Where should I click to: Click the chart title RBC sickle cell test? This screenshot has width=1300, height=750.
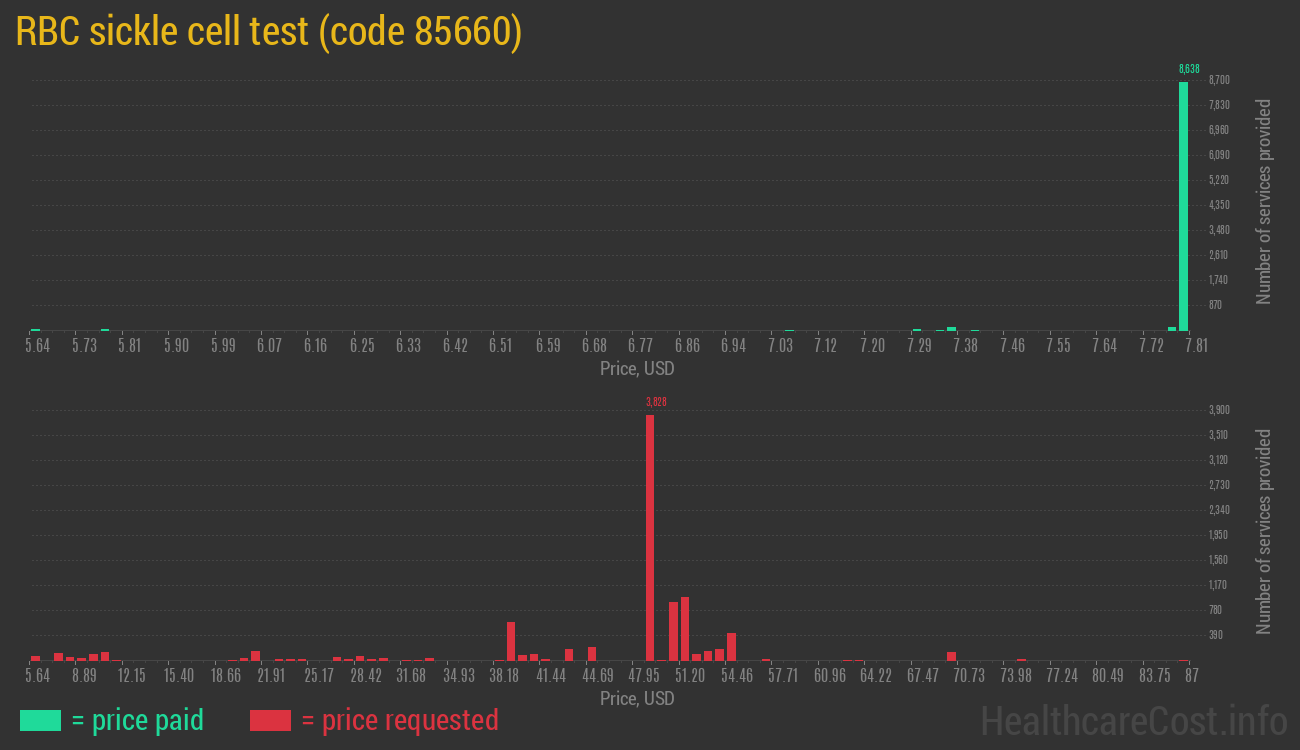tap(268, 32)
